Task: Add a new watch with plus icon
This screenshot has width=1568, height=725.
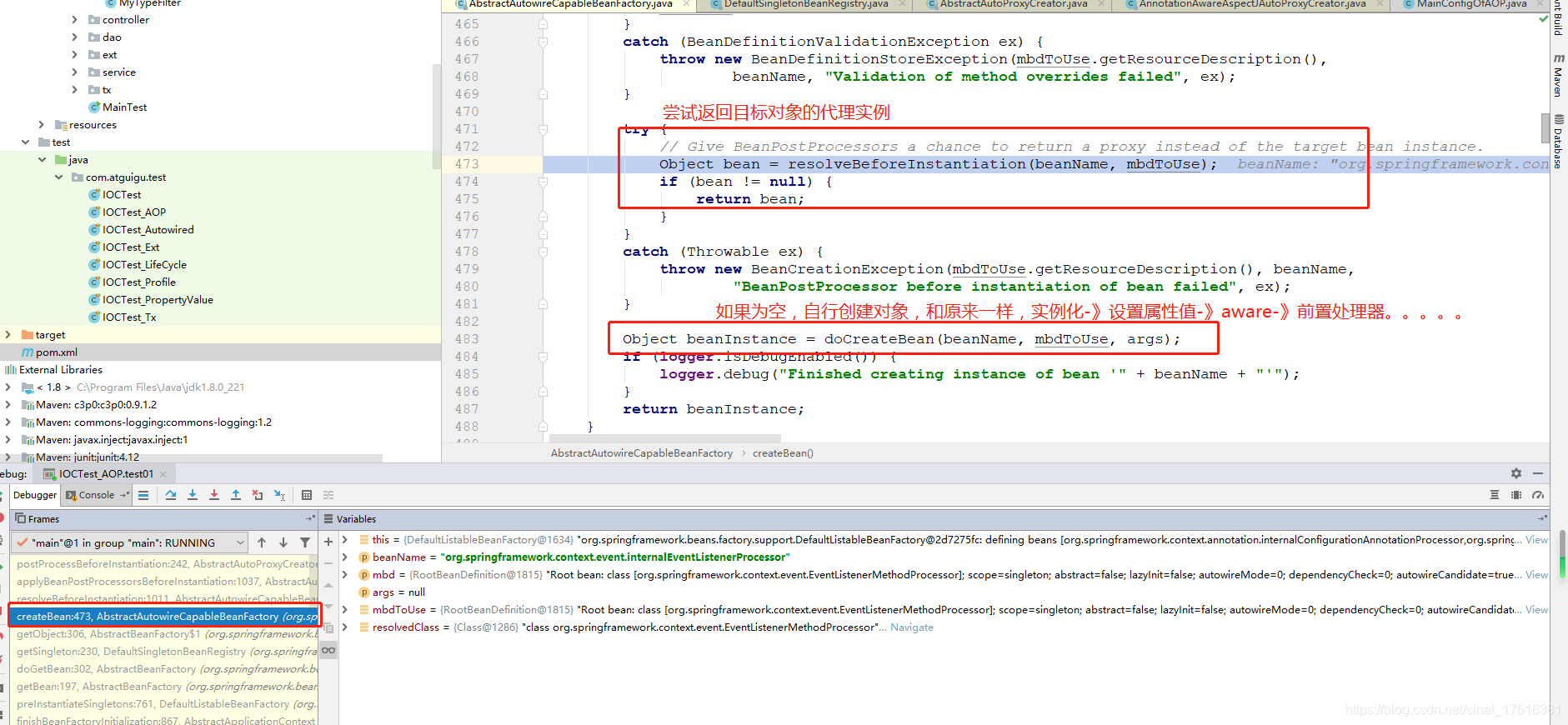Action: [328, 542]
